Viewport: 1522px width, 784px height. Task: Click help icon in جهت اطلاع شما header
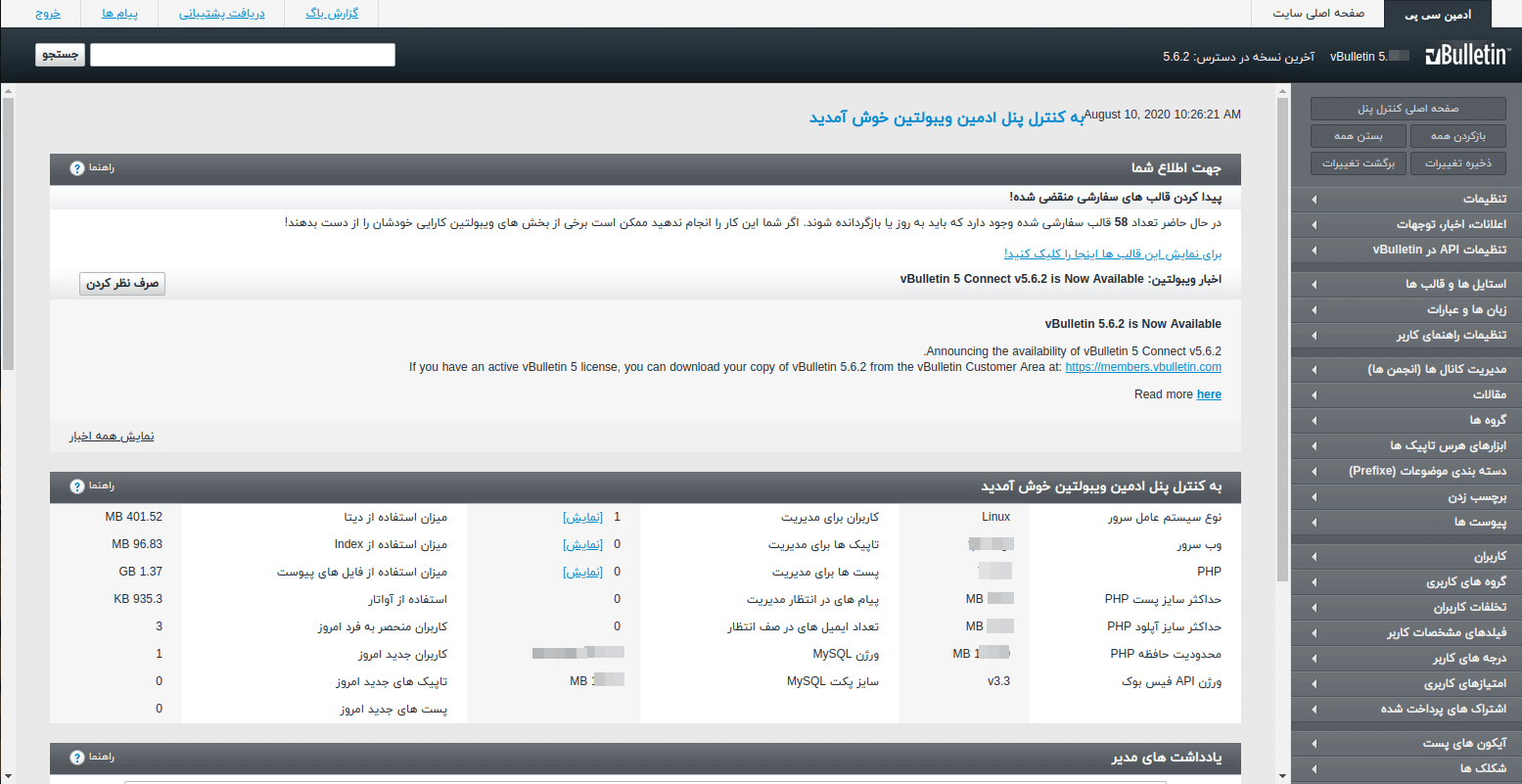click(78, 168)
